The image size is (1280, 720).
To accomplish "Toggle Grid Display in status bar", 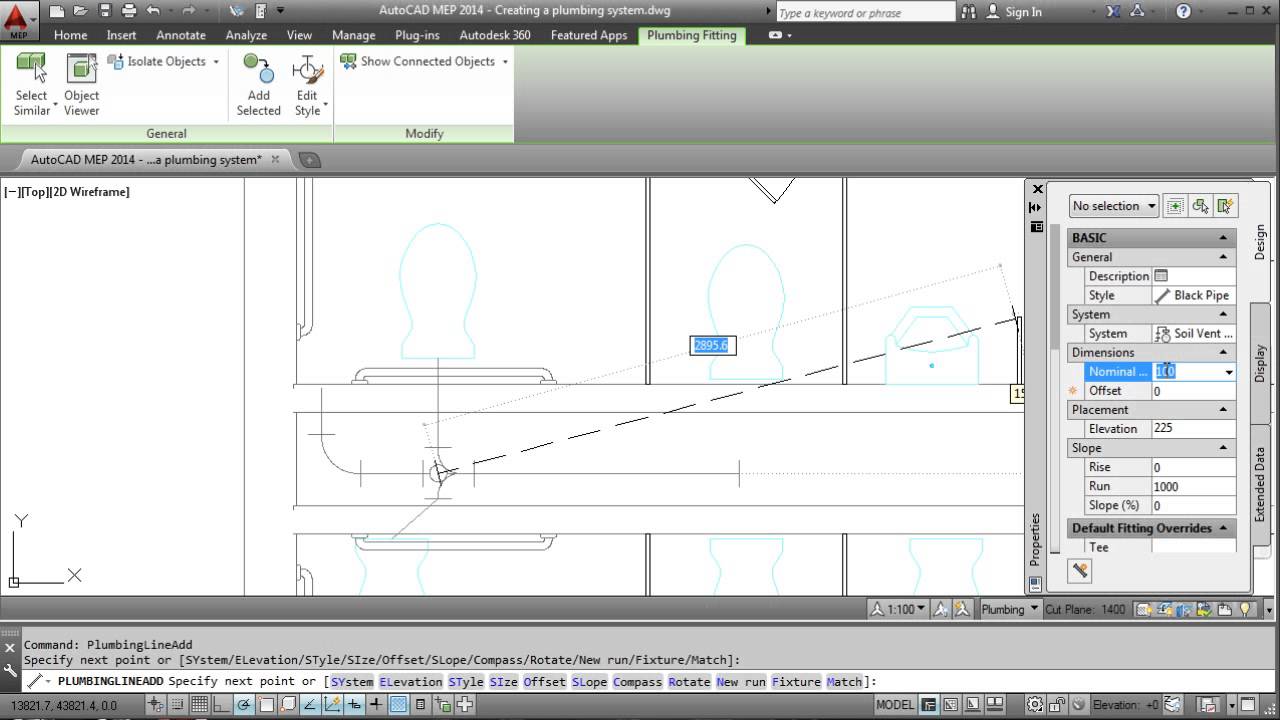I will [x=201, y=705].
